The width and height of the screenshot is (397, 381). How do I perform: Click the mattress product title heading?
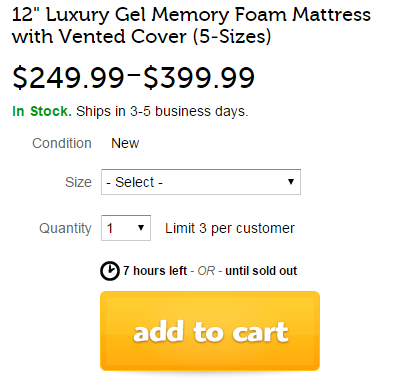pos(191,26)
